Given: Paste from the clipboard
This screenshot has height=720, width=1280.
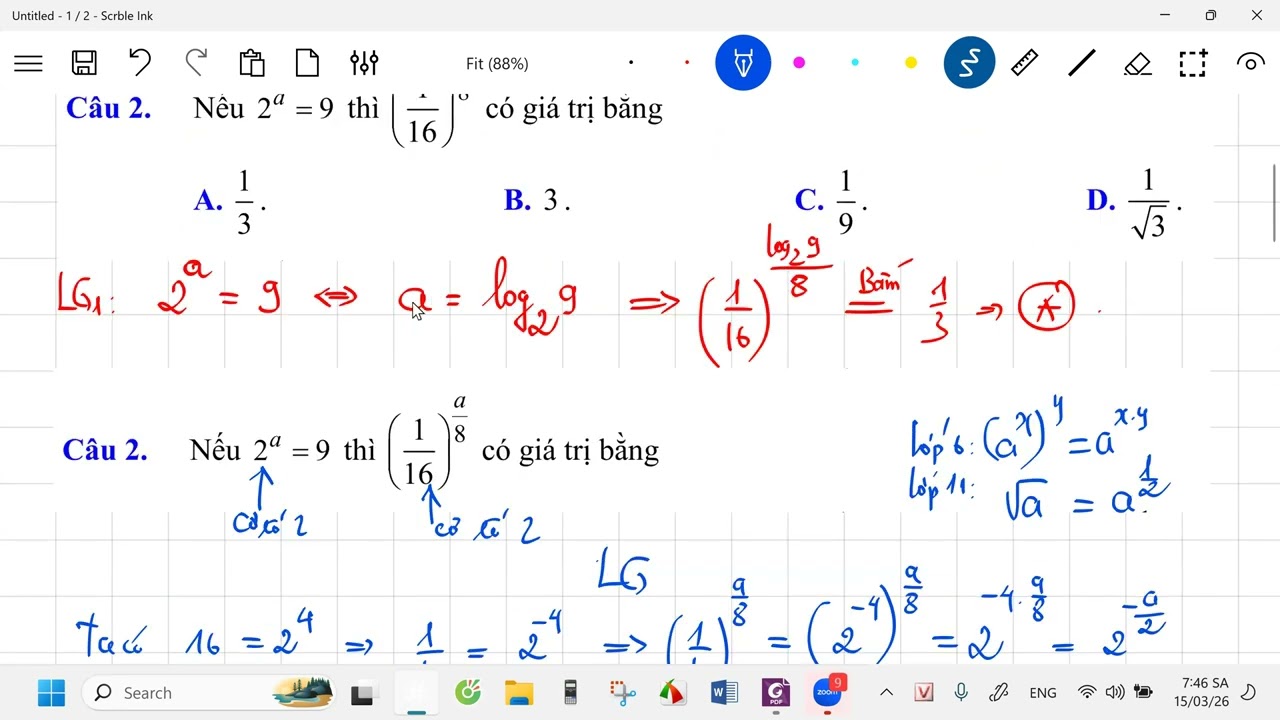Looking at the screenshot, I should [x=252, y=63].
